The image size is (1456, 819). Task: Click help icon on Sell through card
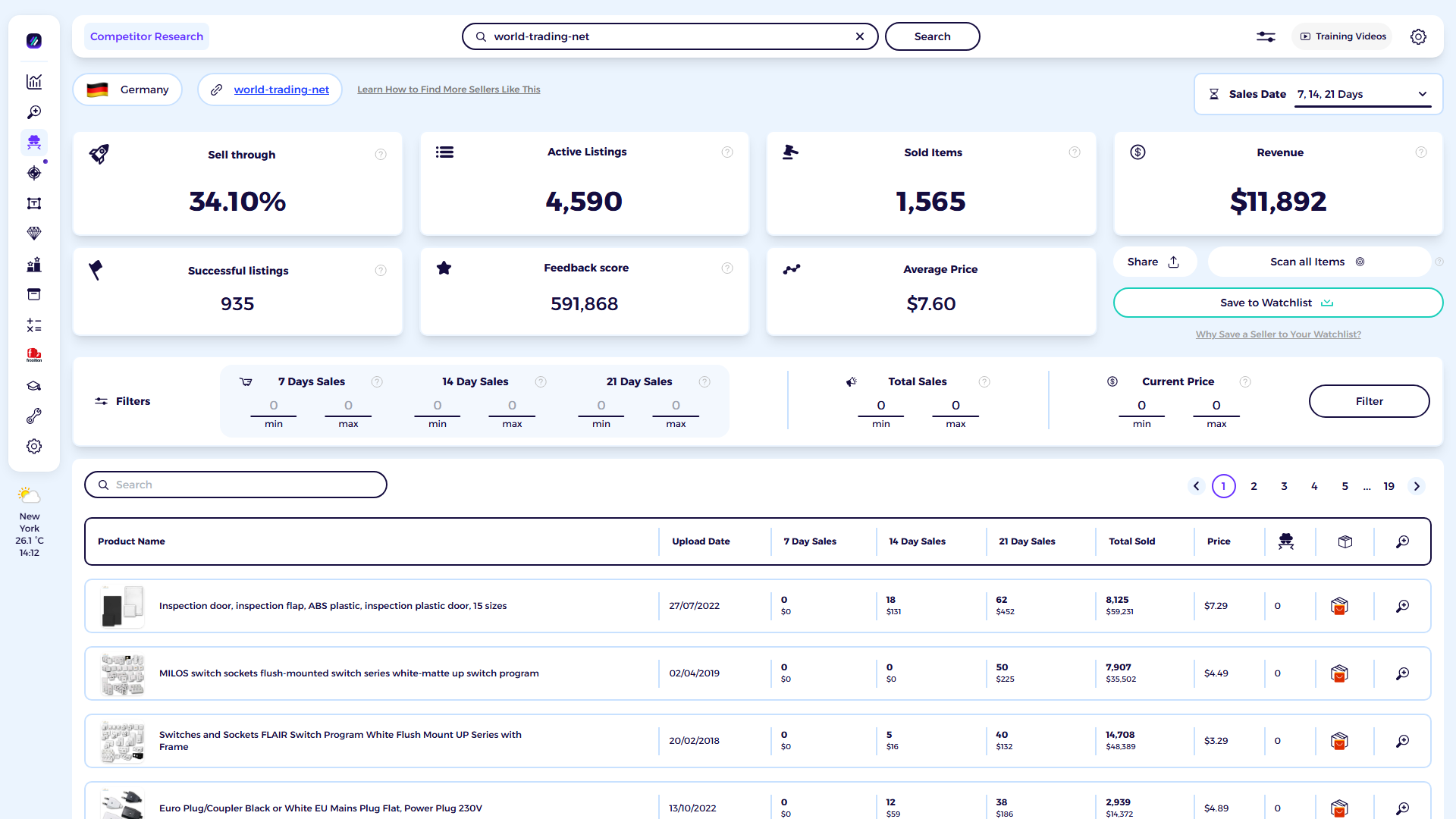(x=381, y=155)
